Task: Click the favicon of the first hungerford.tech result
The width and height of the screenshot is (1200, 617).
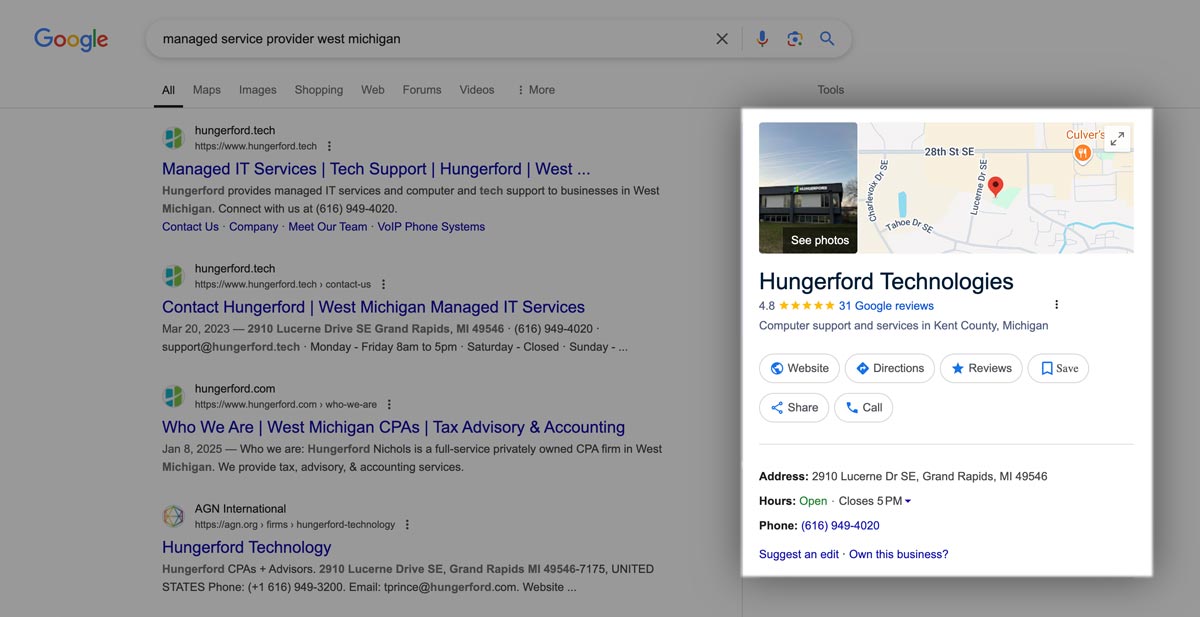Action: pos(174,138)
